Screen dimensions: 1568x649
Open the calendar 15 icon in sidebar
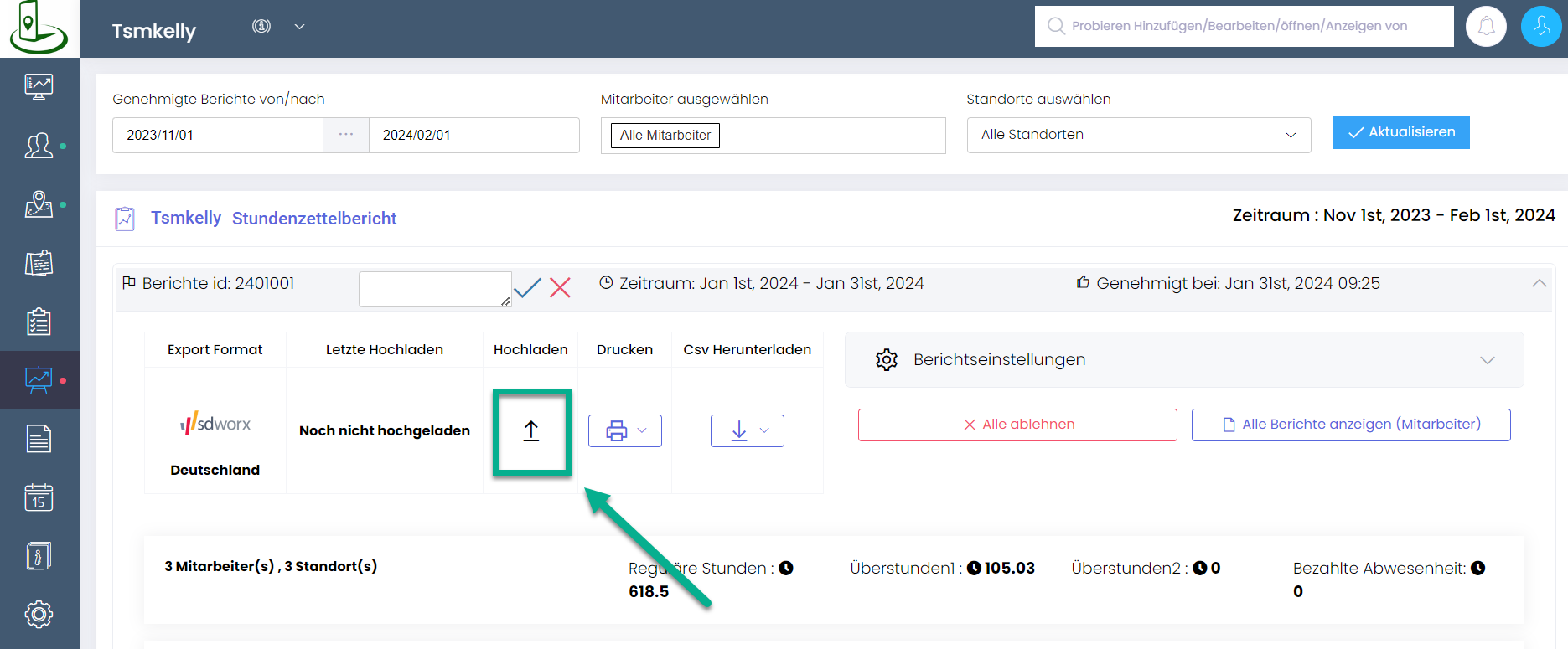coord(39,497)
